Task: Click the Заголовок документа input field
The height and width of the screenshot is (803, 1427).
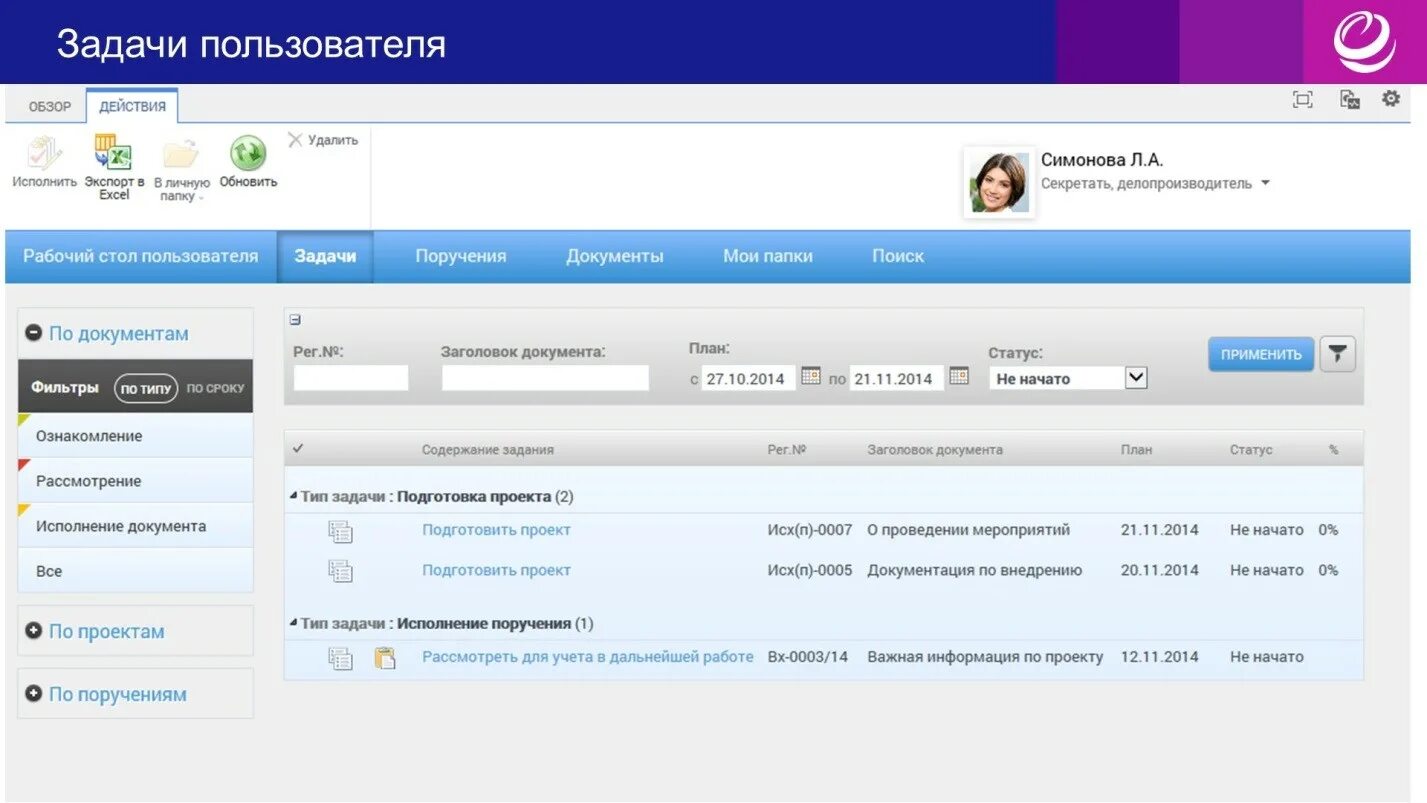Action: (x=545, y=378)
